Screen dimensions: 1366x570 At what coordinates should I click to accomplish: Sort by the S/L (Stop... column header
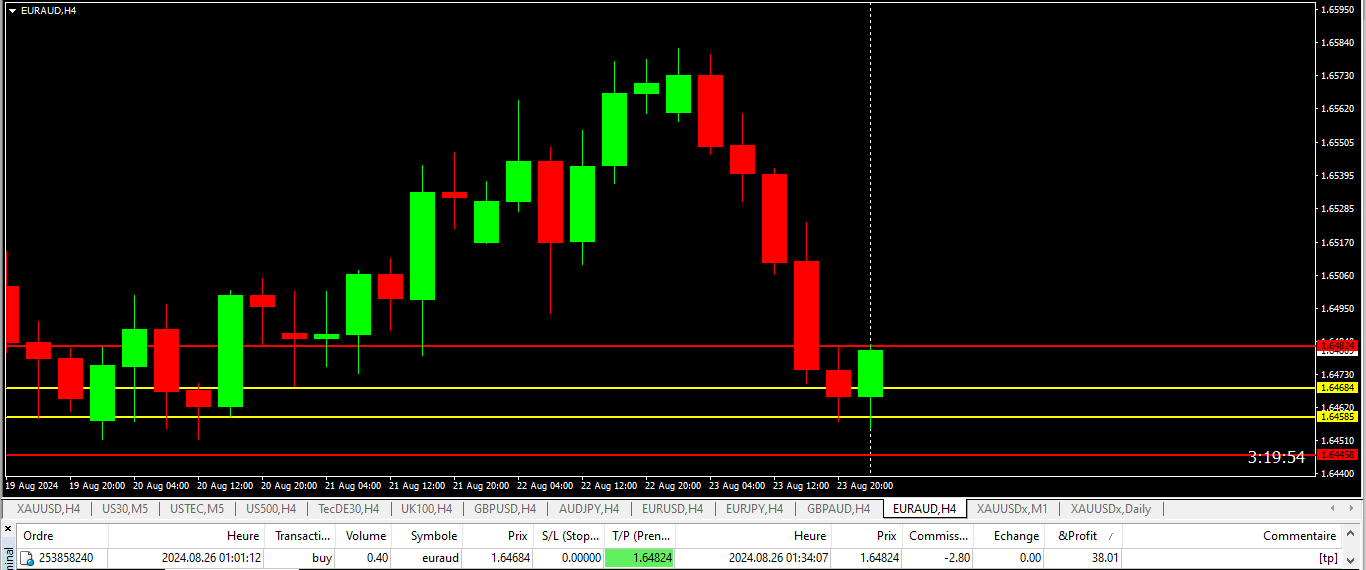(x=568, y=536)
